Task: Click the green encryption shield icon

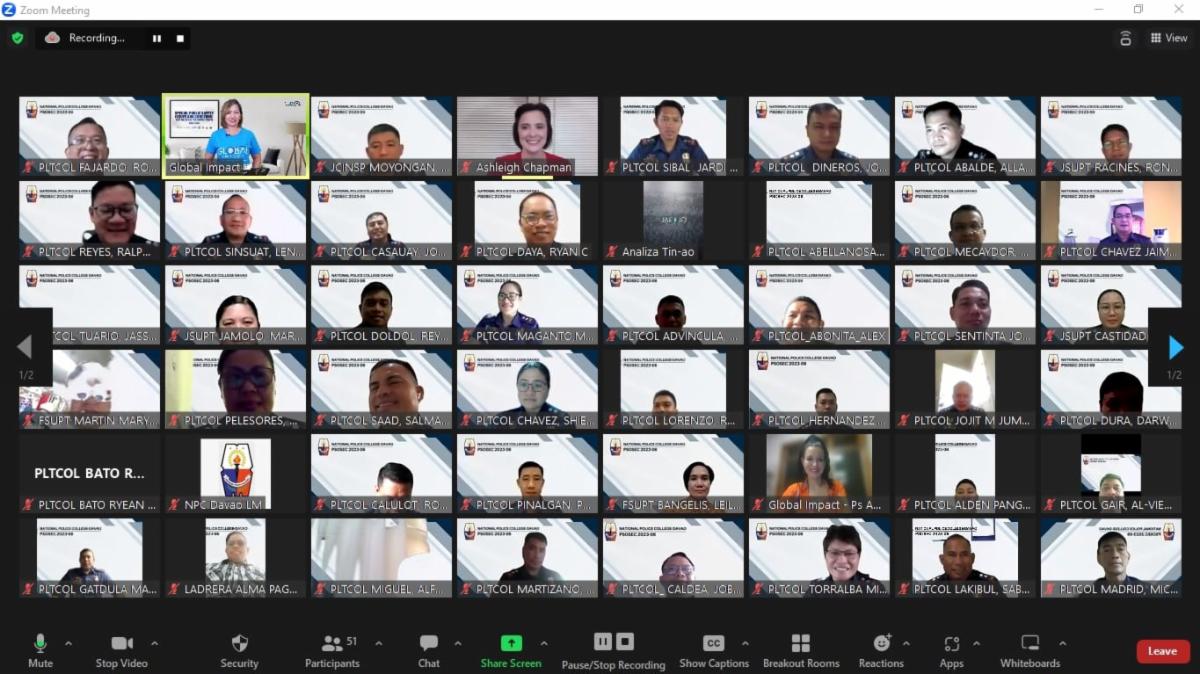Action: pyautogui.click(x=17, y=38)
